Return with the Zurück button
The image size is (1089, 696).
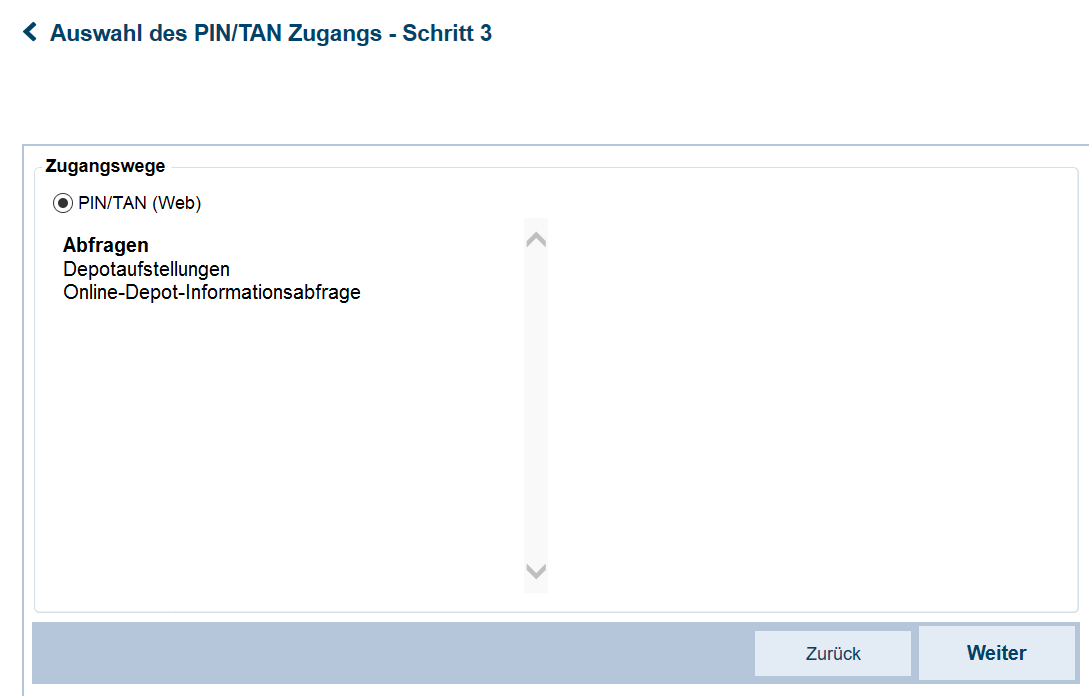(833, 654)
